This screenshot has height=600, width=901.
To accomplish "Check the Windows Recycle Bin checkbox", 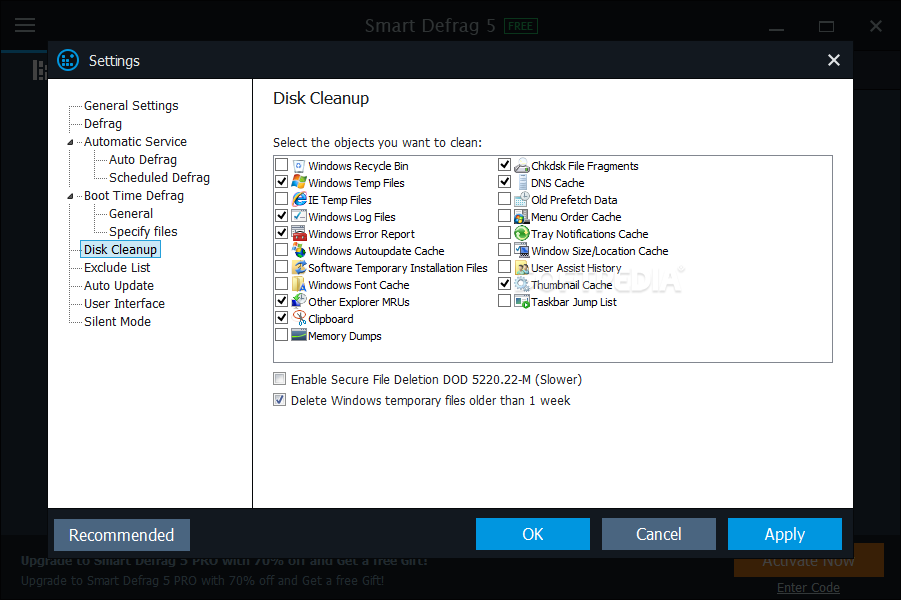I will (x=282, y=165).
